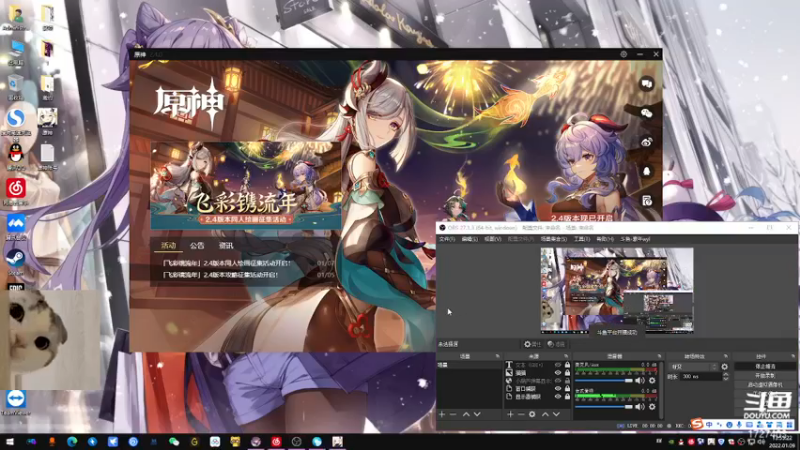
Task: Open the 2.4版本攻略征集 news link
Action: [220, 274]
